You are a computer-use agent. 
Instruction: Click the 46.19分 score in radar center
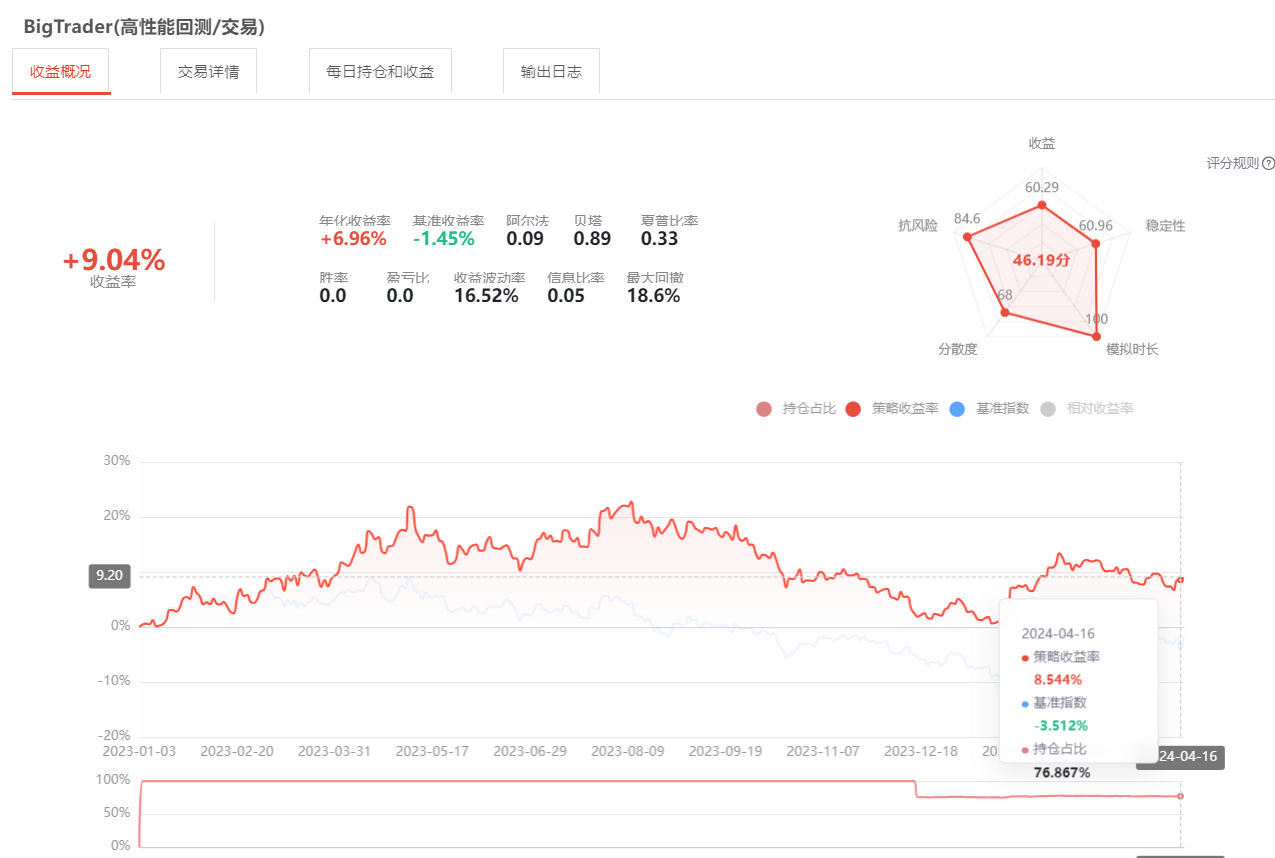click(x=1041, y=260)
